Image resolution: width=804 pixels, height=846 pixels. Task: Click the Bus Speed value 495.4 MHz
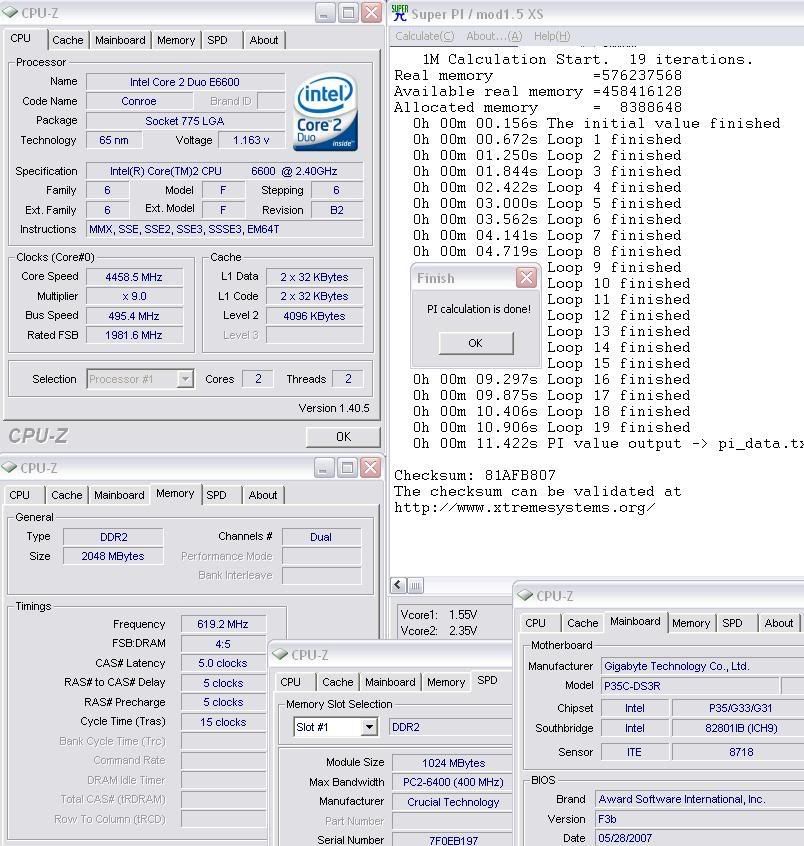coord(134,316)
